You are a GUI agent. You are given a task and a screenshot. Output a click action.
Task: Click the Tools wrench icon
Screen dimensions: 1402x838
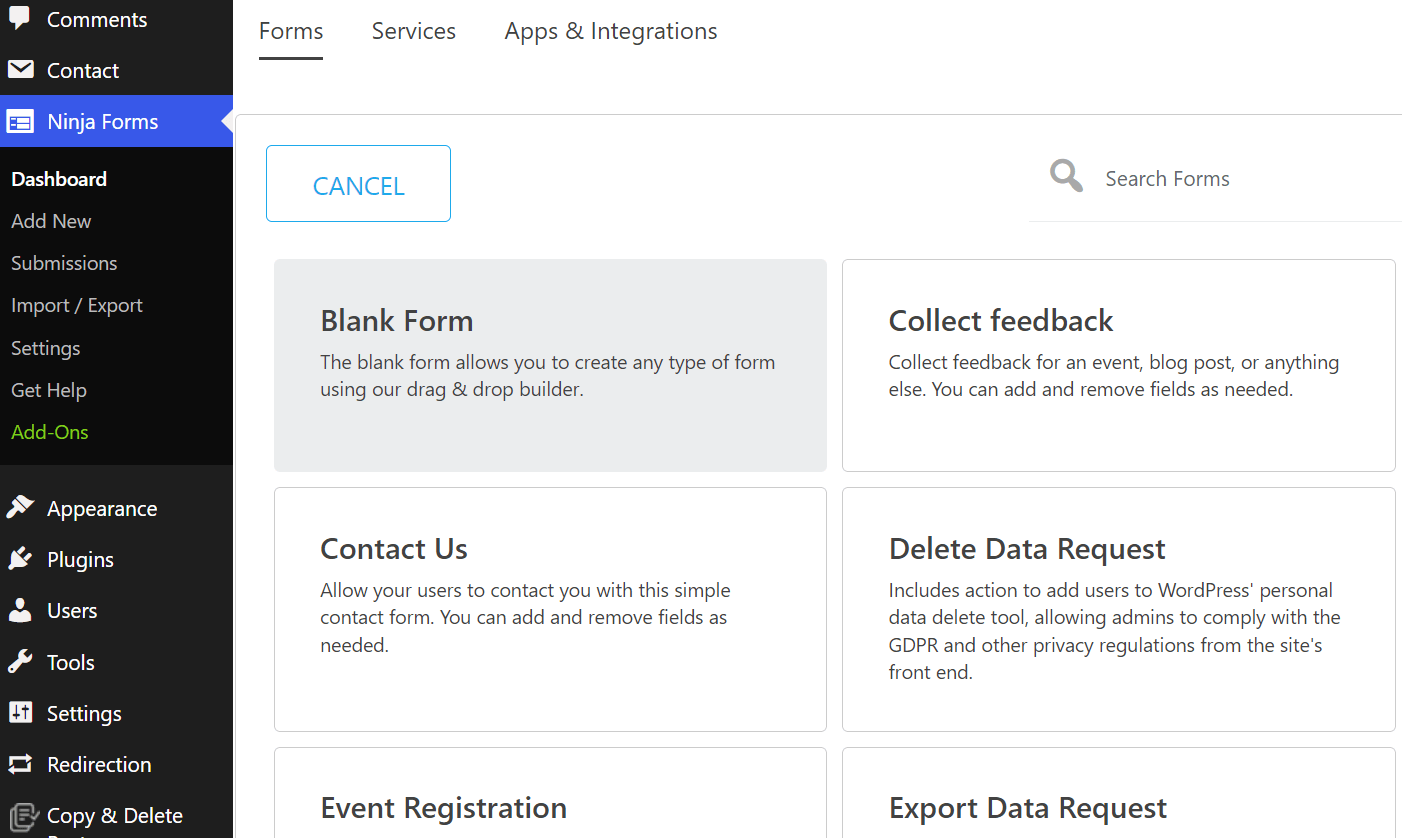pos(20,662)
